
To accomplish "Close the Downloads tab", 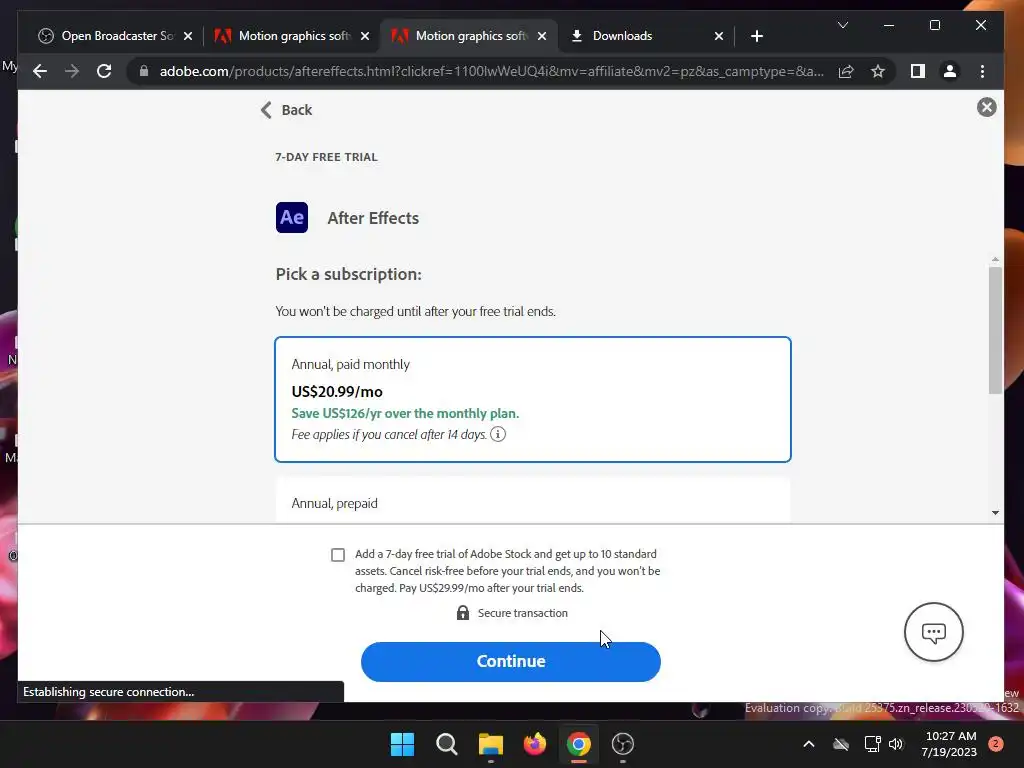I will point(719,36).
